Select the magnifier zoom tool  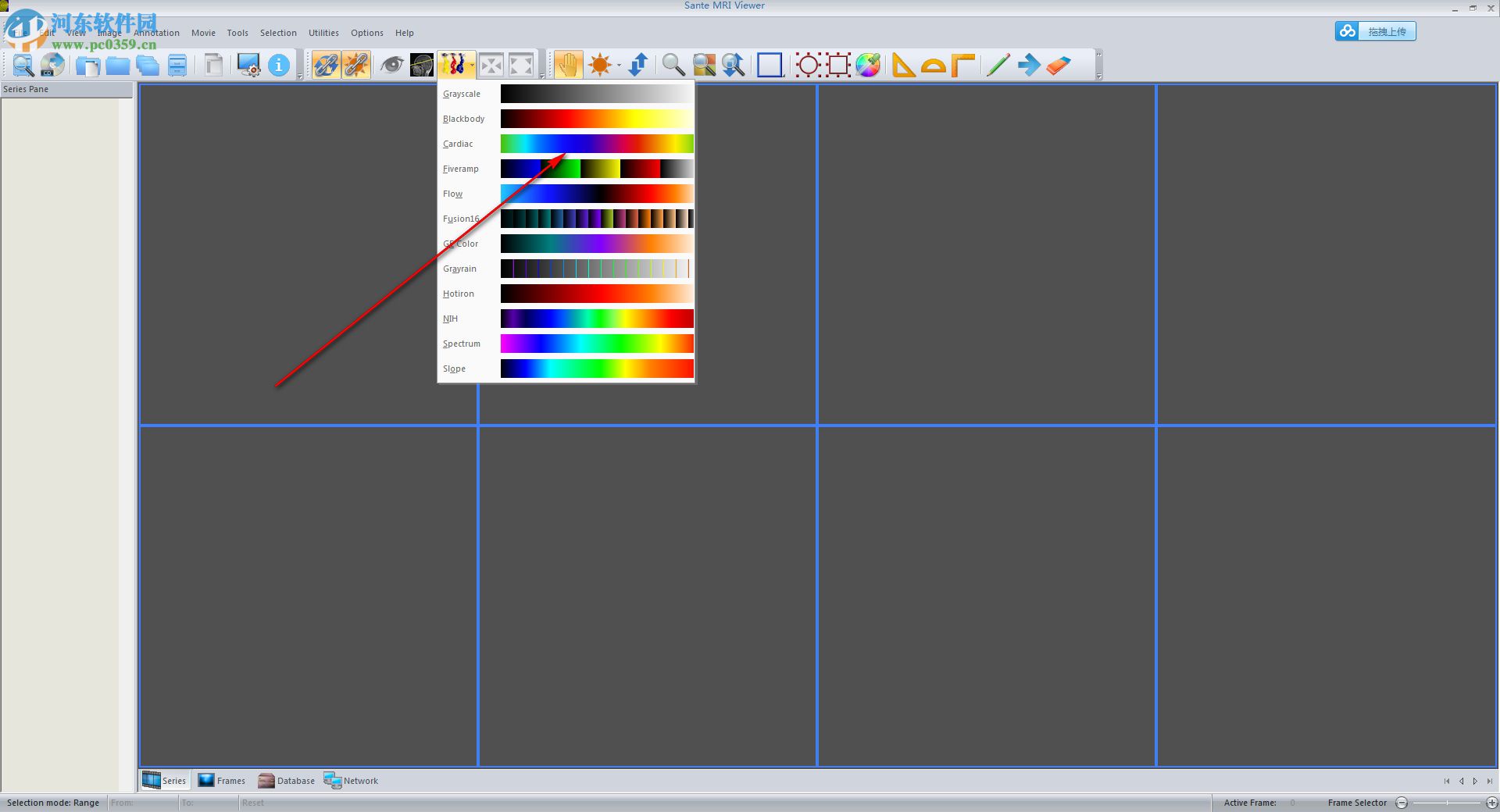672,65
